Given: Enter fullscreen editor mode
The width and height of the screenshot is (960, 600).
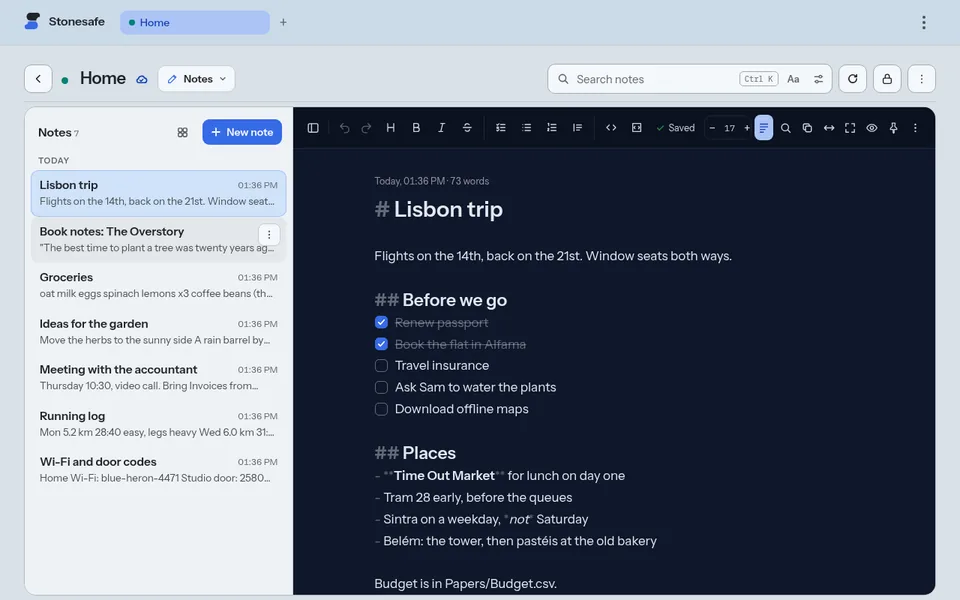Looking at the screenshot, I should tap(850, 128).
